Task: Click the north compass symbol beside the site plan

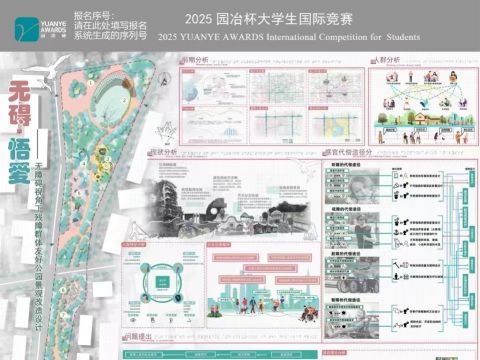Action: point(164,80)
